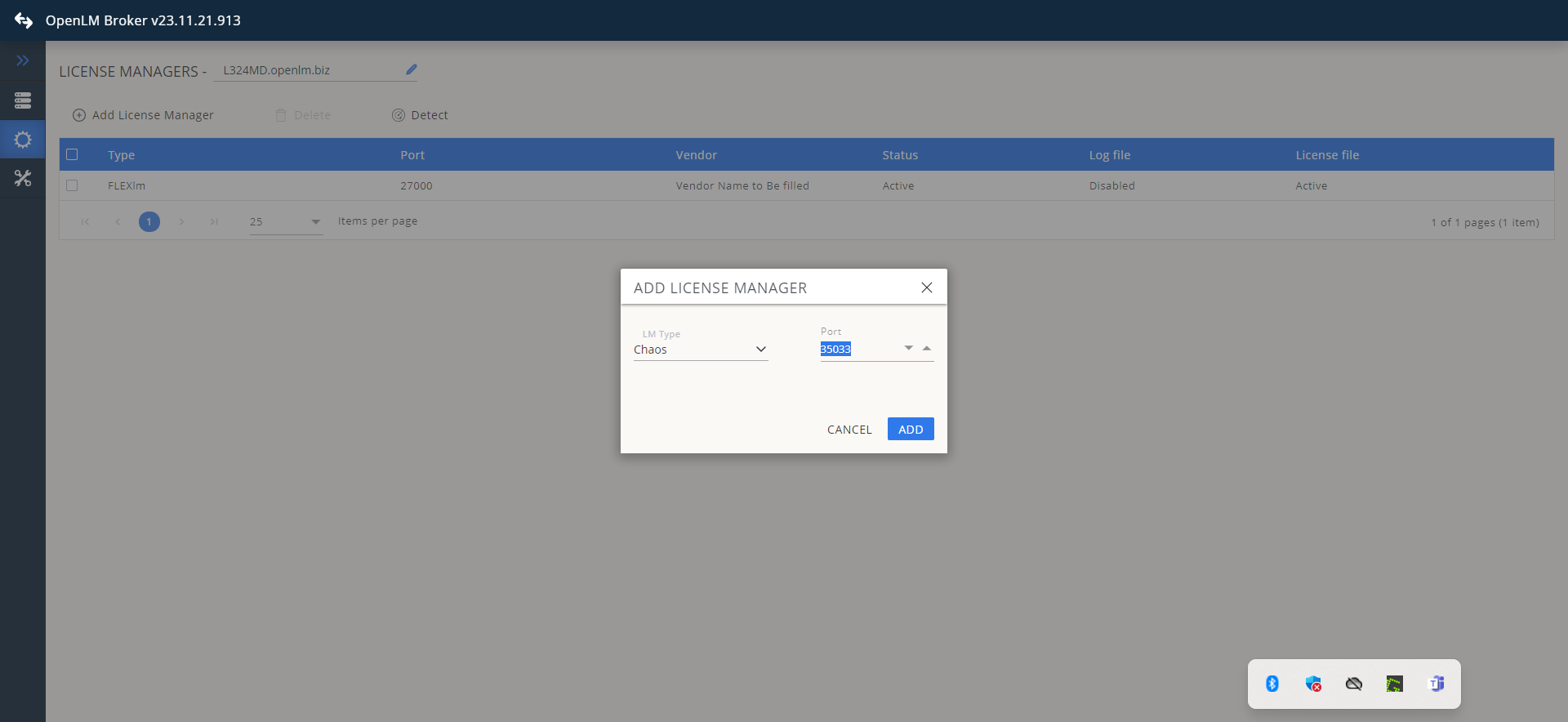Screen dimensions: 1568x722
Task: Click the Port input field
Action: click(x=857, y=350)
